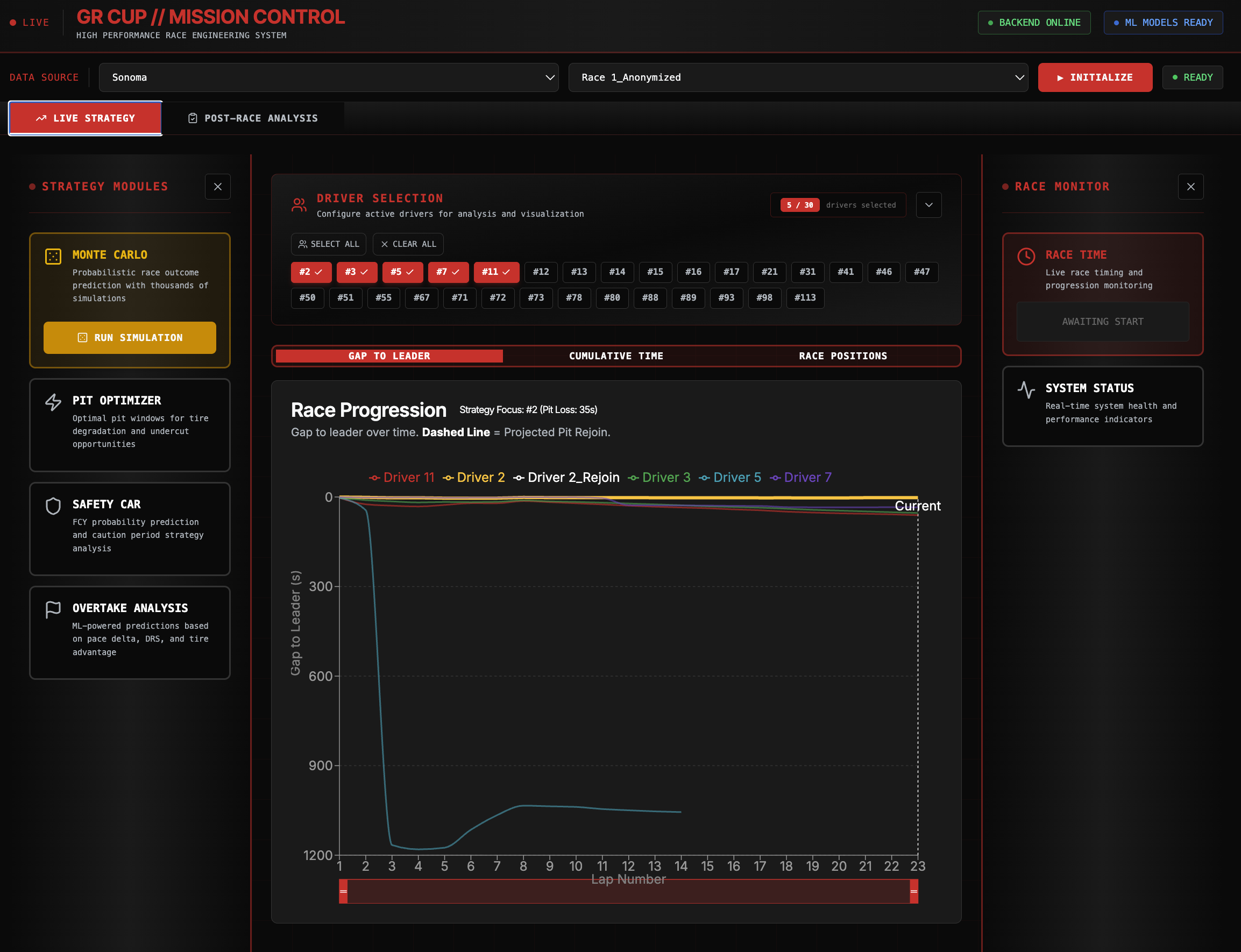Switch to Post-Race Analysis tab
The width and height of the screenshot is (1241, 952).
(x=253, y=118)
